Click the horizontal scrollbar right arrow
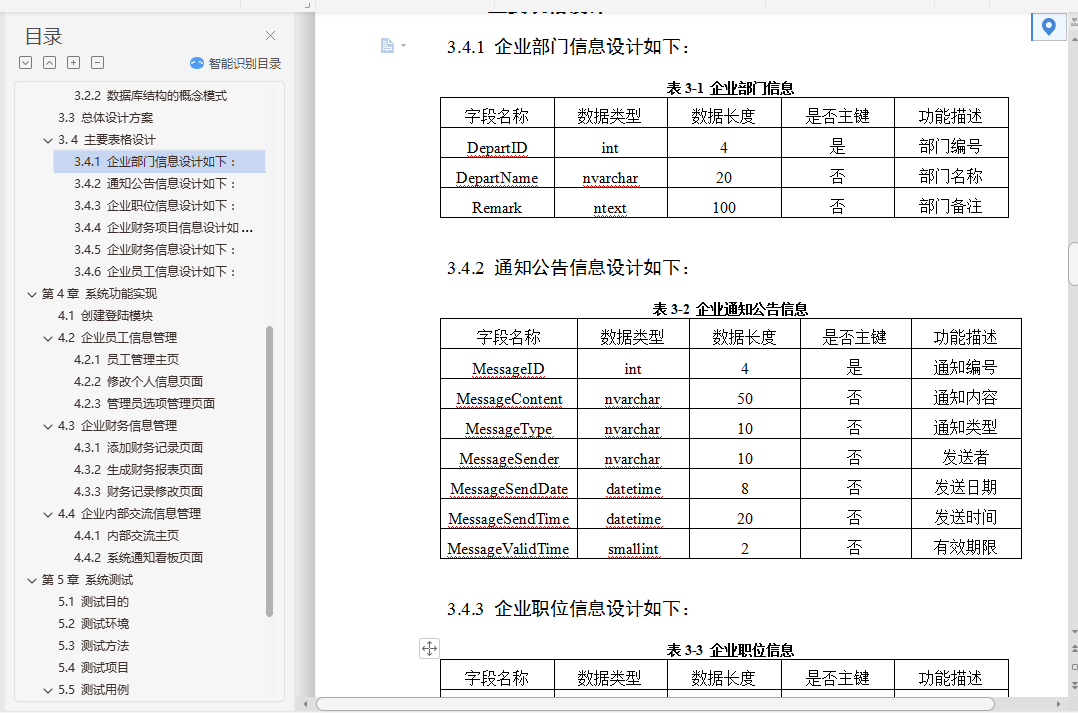 (x=1058, y=704)
